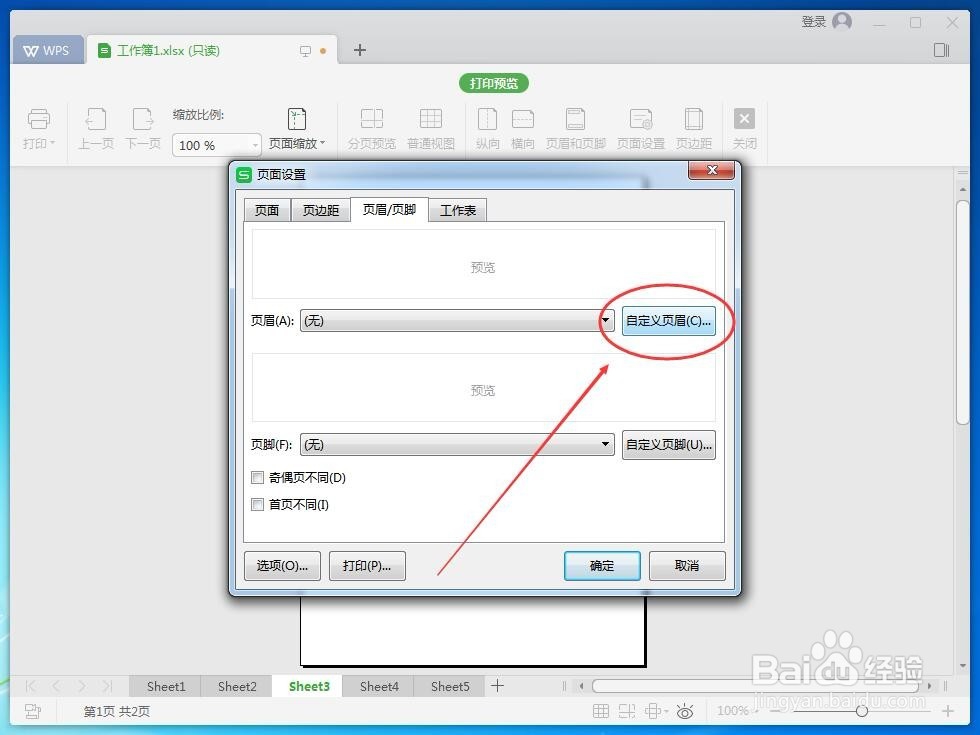
Task: Expand the 页眉(A) header dropdown
Action: (604, 320)
